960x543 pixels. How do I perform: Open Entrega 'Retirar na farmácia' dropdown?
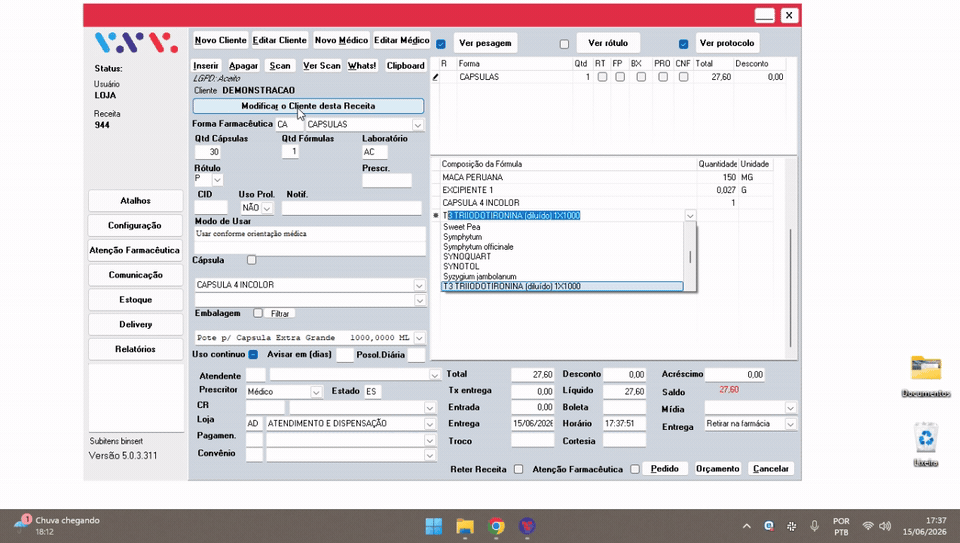[x=790, y=424]
